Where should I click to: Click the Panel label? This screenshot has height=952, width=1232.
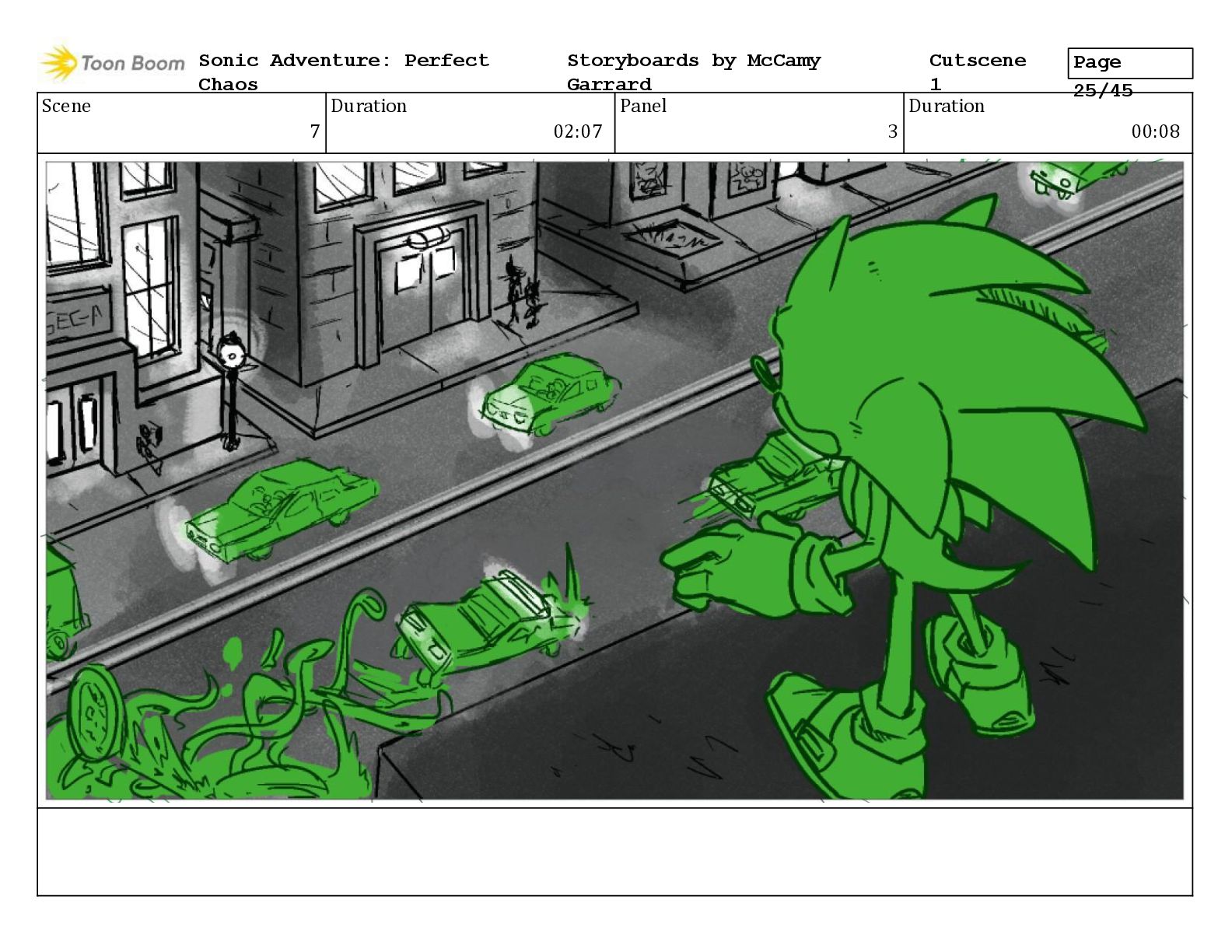click(x=643, y=106)
